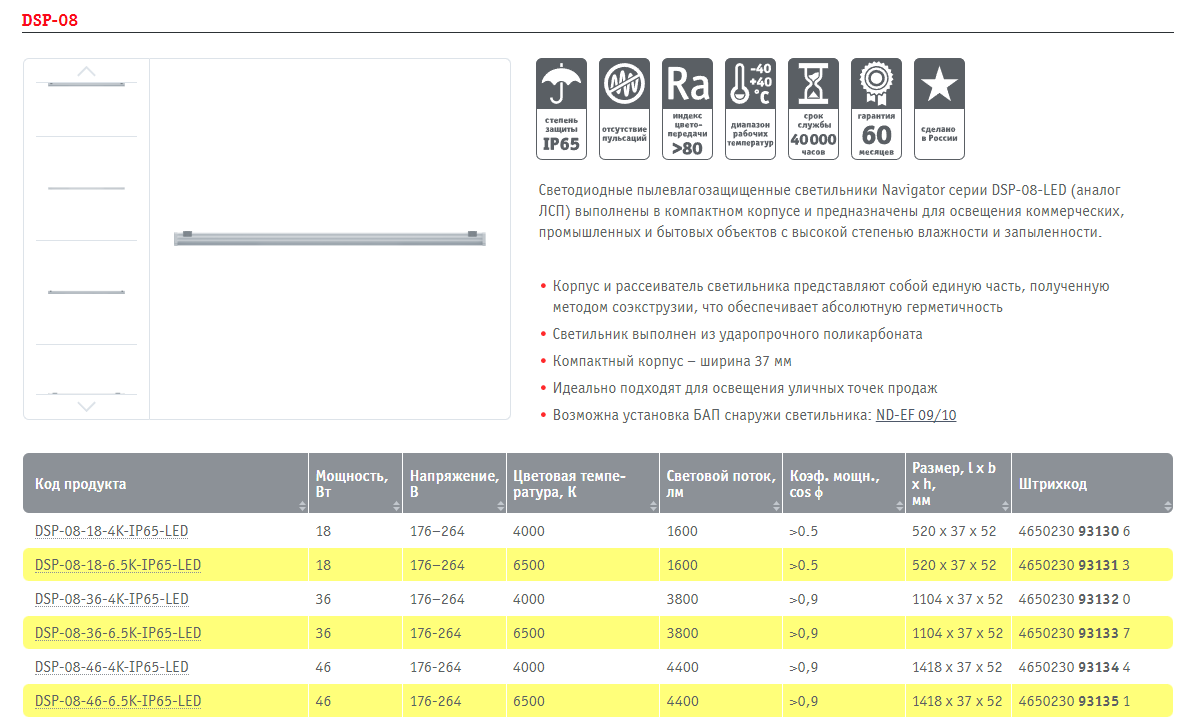Click barcode 4650230 93130 6
Image resolution: width=1195 pixels, height=722 pixels.
click(1075, 531)
